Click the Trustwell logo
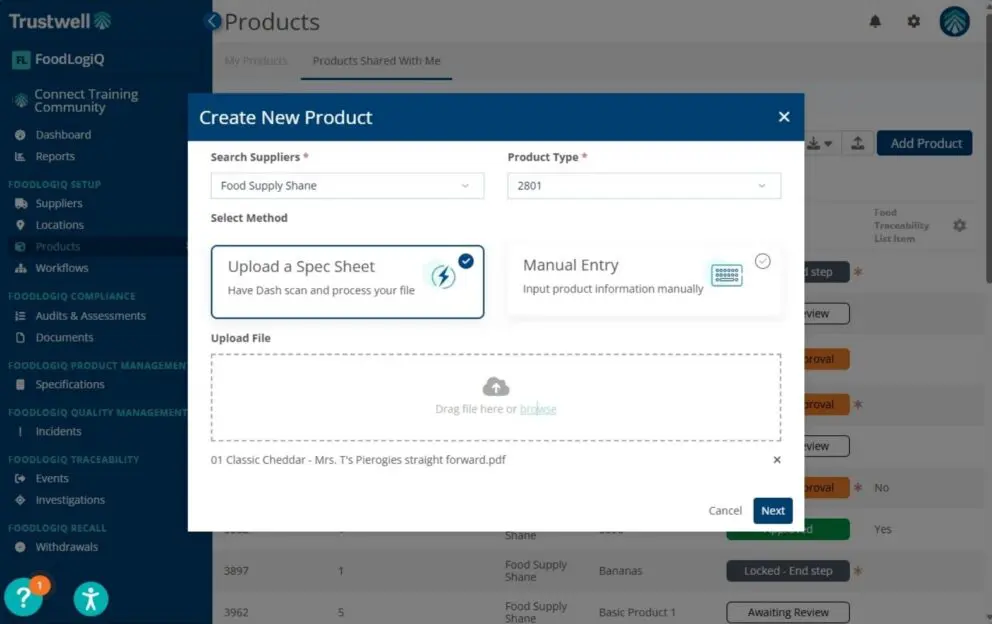The image size is (992, 624). 60,21
